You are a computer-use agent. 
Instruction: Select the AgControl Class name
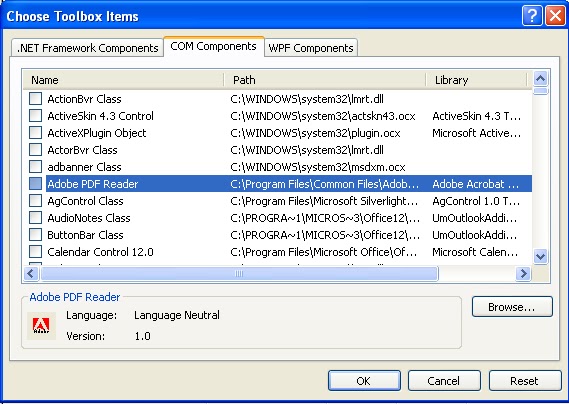tap(85, 201)
